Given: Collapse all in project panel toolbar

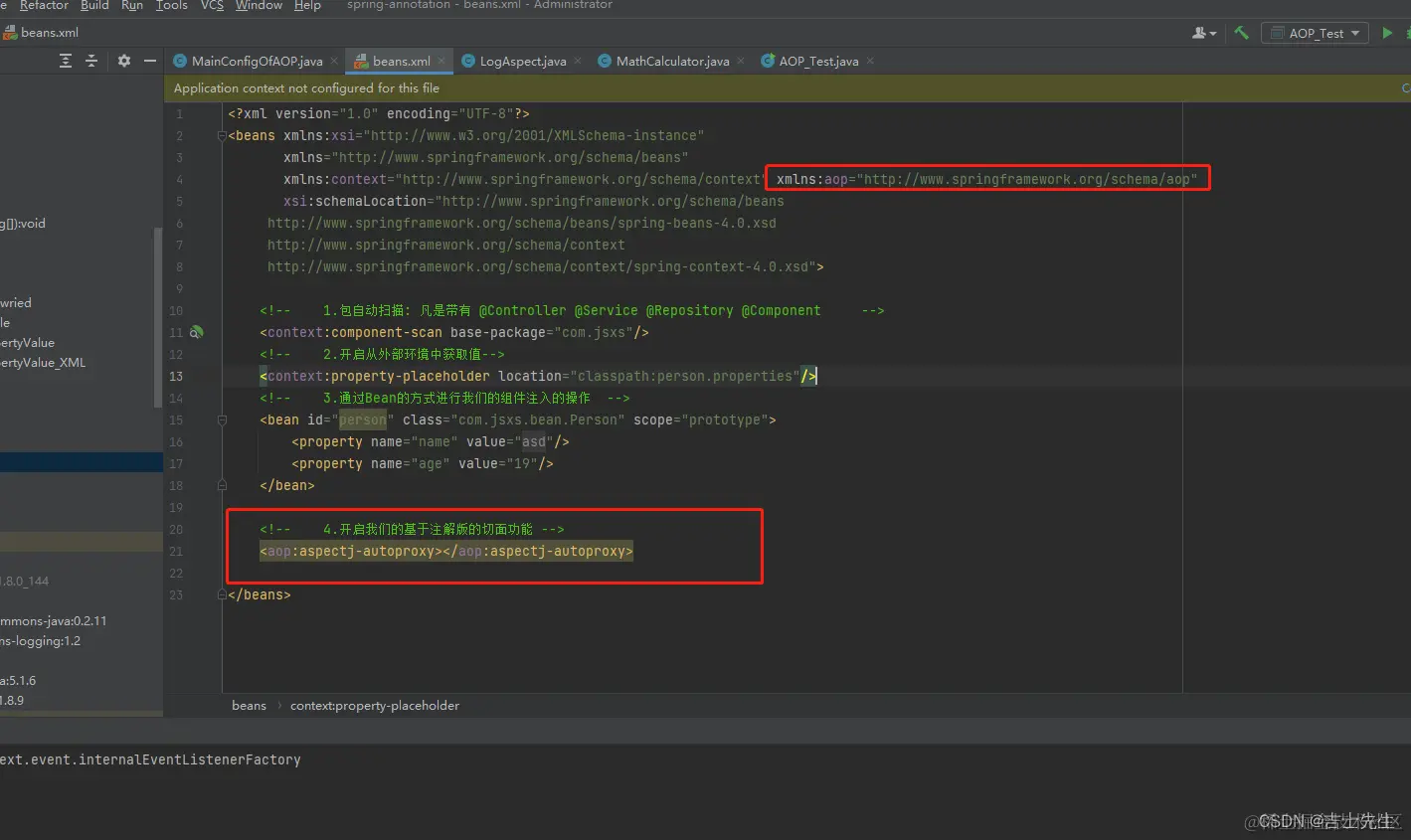Looking at the screenshot, I should point(91,61).
